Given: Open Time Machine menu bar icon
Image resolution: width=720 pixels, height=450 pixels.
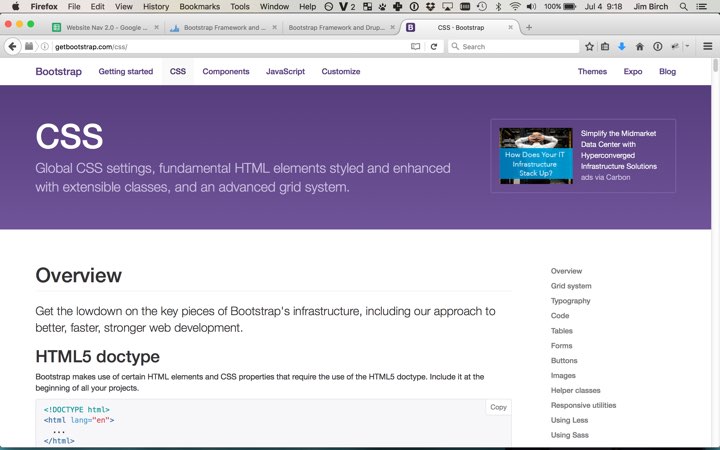Looking at the screenshot, I should (x=482, y=6).
